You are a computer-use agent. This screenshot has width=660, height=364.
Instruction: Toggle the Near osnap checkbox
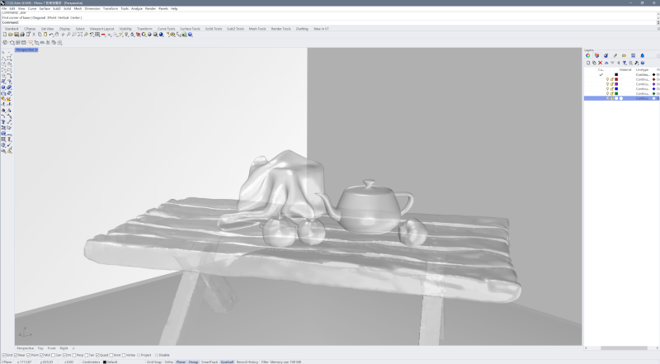click(x=16, y=355)
